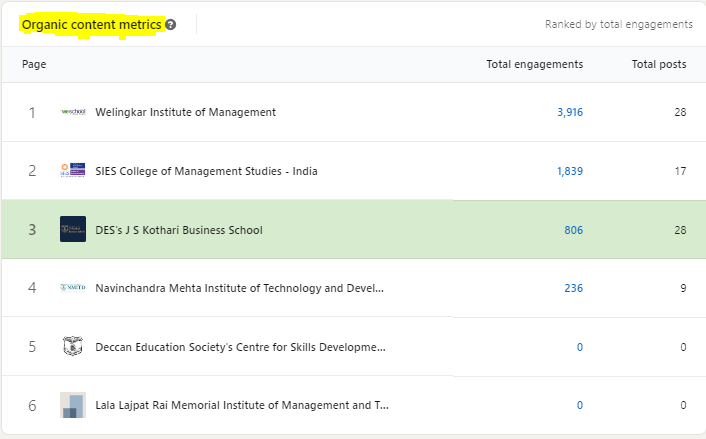Image resolution: width=706 pixels, height=439 pixels.
Task: Select the Lala Lajpat Rai Institute placeholder logo
Action: (x=73, y=405)
